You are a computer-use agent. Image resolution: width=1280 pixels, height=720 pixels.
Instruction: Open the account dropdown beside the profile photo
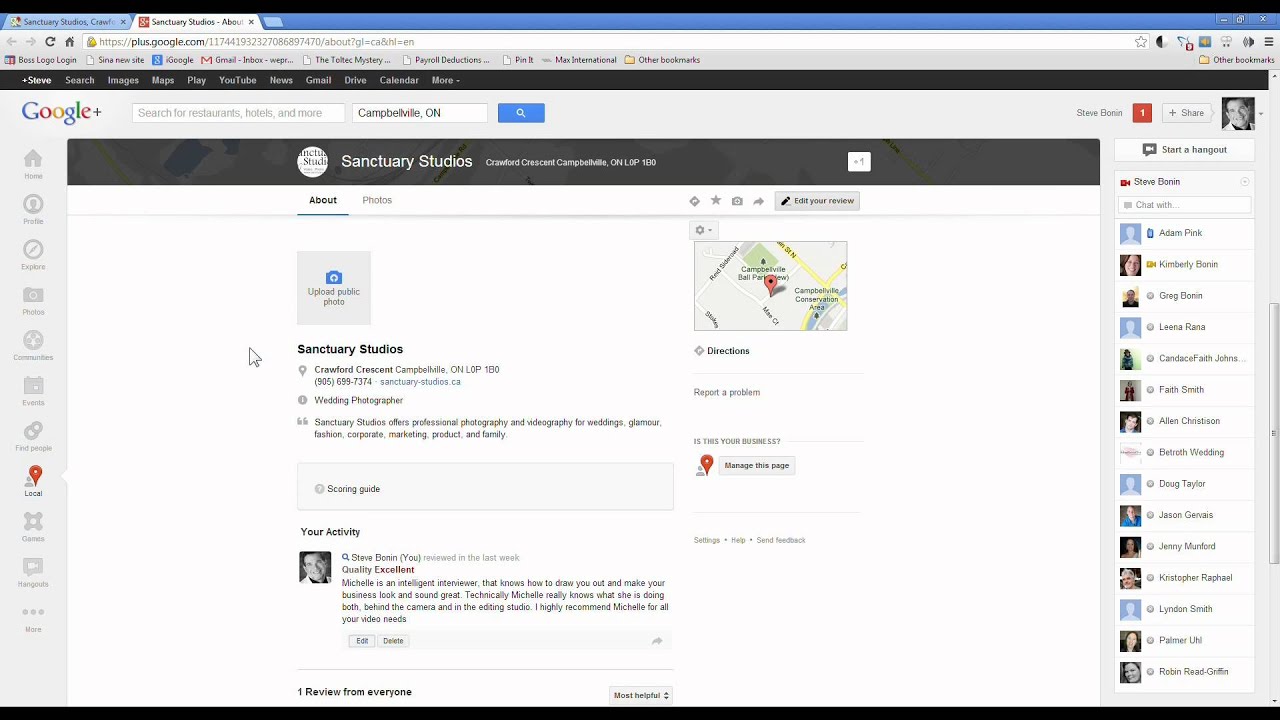point(1261,114)
